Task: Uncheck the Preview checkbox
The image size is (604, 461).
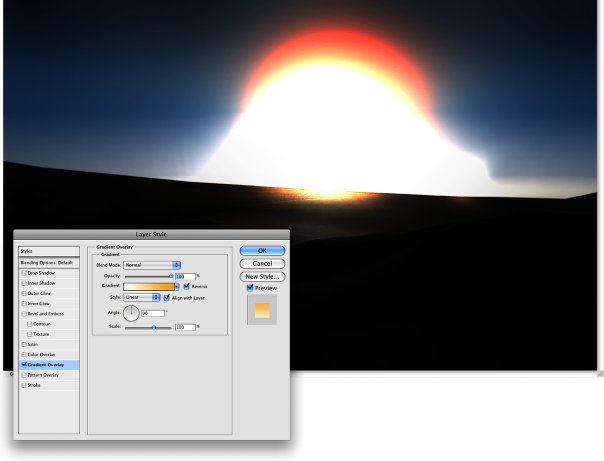Action: click(250, 288)
